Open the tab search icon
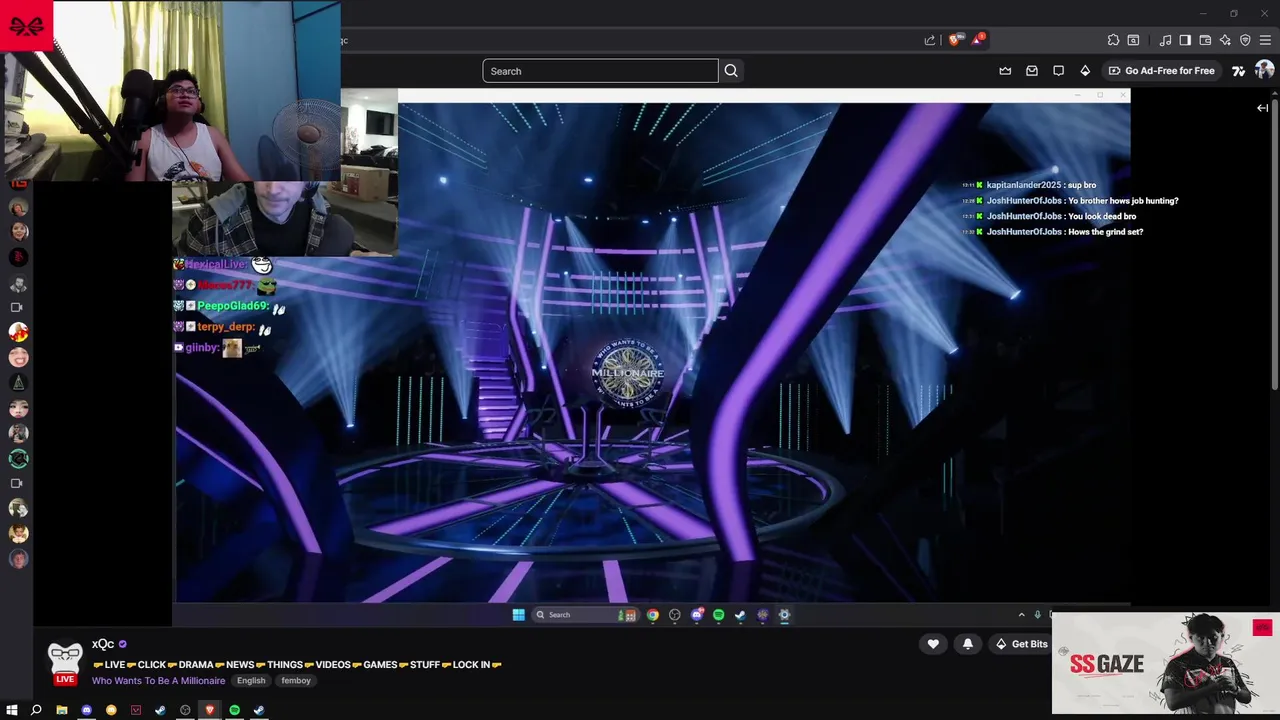Image resolution: width=1280 pixels, height=720 pixels. tap(1133, 40)
